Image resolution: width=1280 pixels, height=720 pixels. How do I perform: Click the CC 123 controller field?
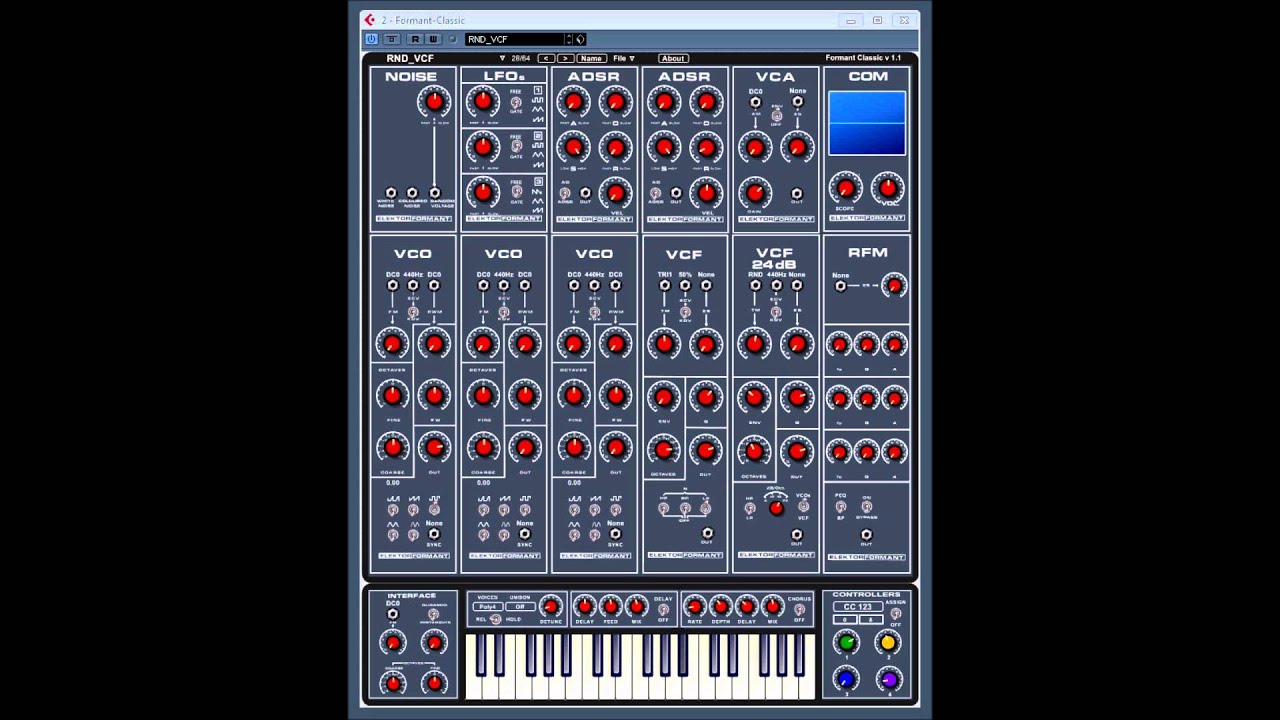pos(858,608)
